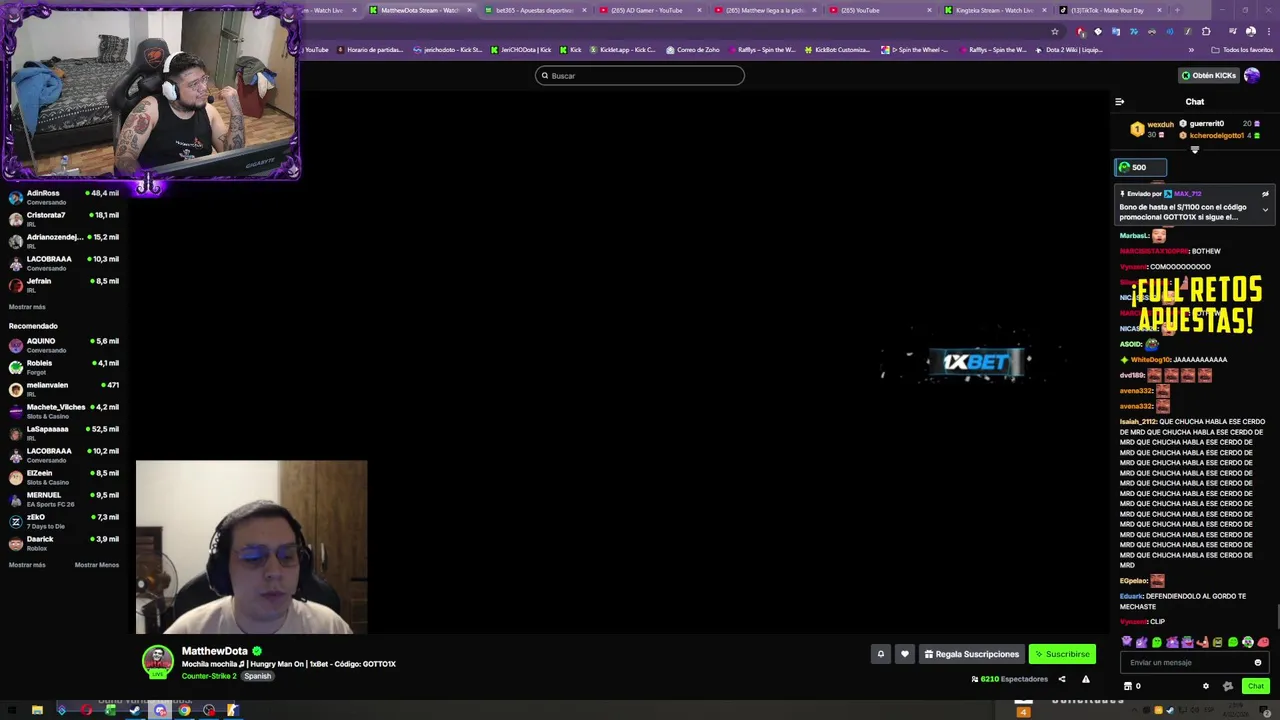The width and height of the screenshot is (1280, 720).
Task: Click the Obtén KICKs button
Action: [x=1208, y=75]
